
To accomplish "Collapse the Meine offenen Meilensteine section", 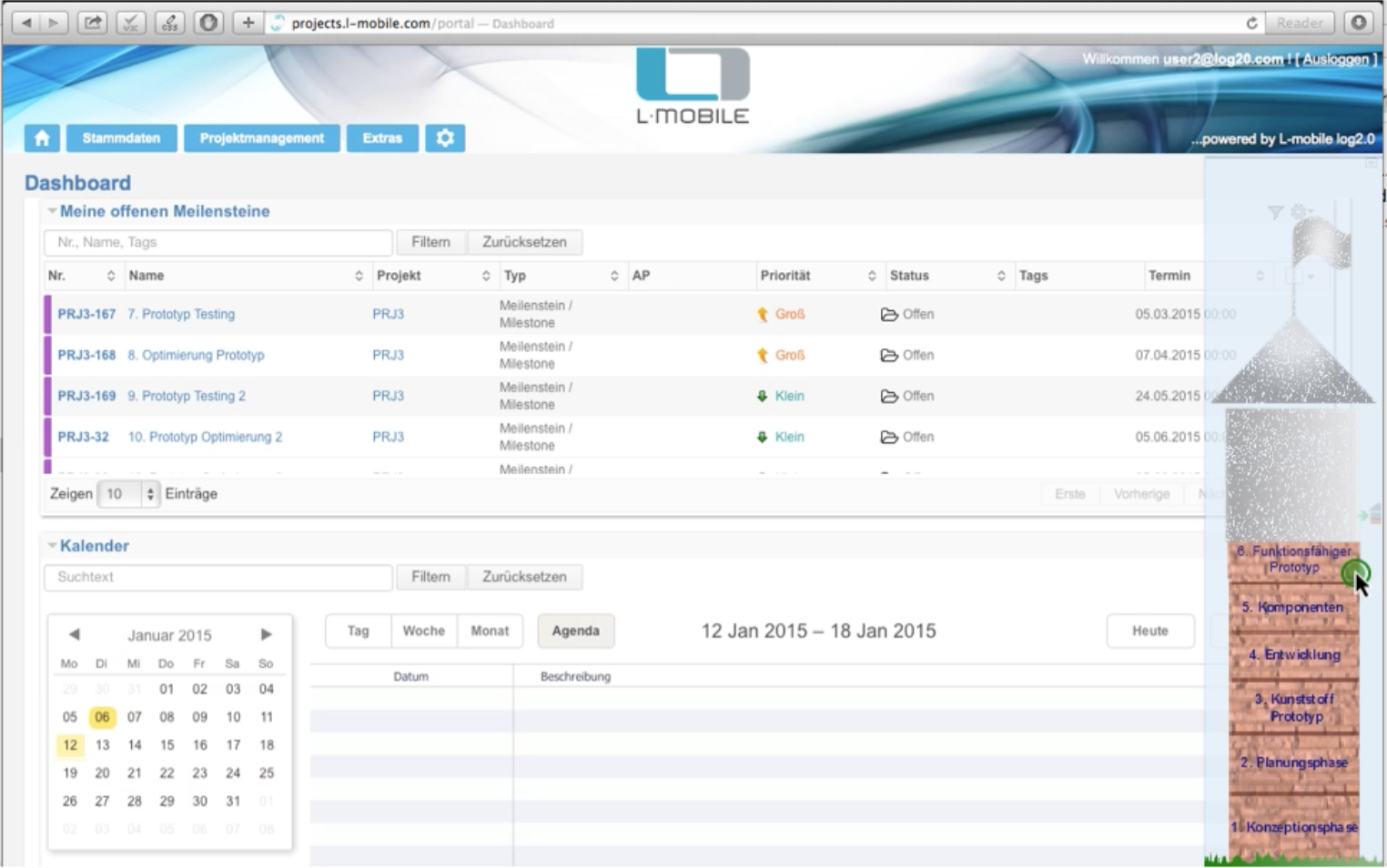I will click(52, 211).
